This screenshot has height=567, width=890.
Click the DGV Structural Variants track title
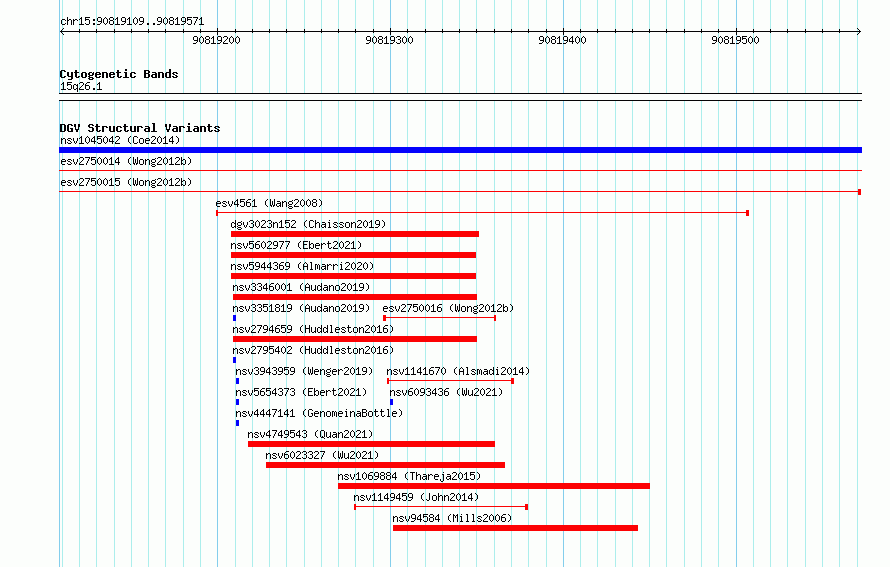(140, 128)
